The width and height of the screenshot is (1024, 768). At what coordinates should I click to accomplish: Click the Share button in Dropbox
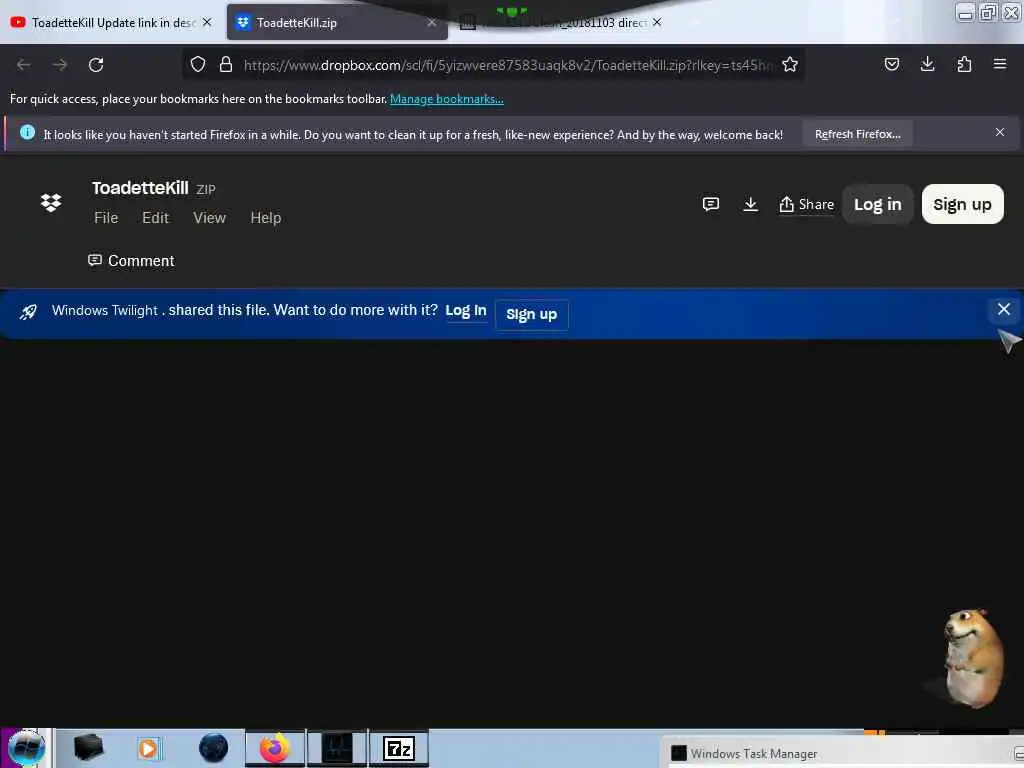coord(807,204)
